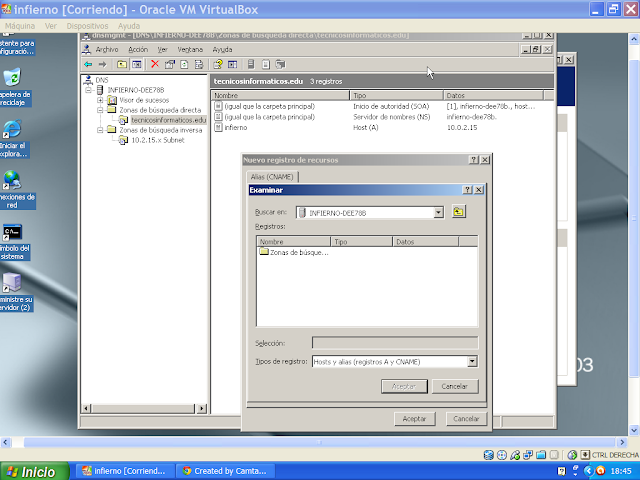Click the Internet Explorer desktop icon
The height and width of the screenshot is (480, 640).
[x=12, y=129]
